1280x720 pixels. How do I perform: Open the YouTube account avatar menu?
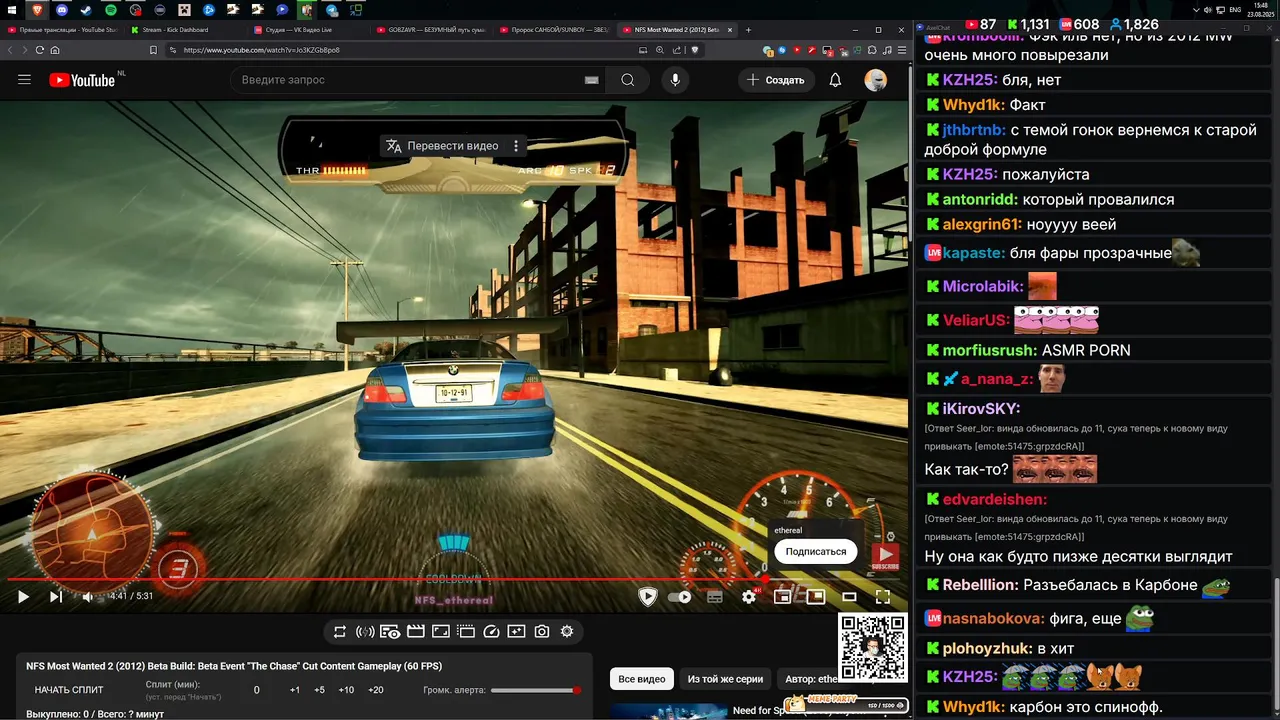click(875, 80)
